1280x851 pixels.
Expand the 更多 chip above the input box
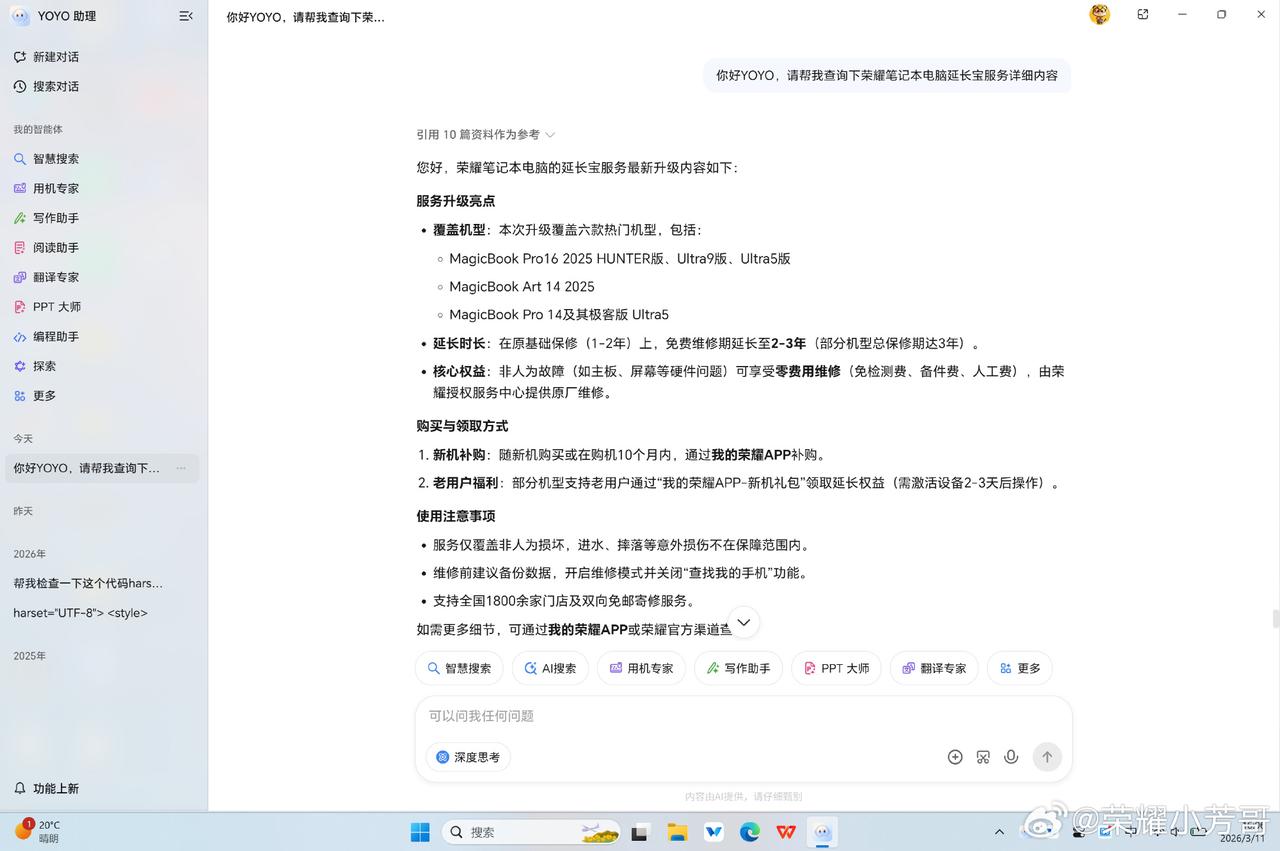coord(1019,668)
